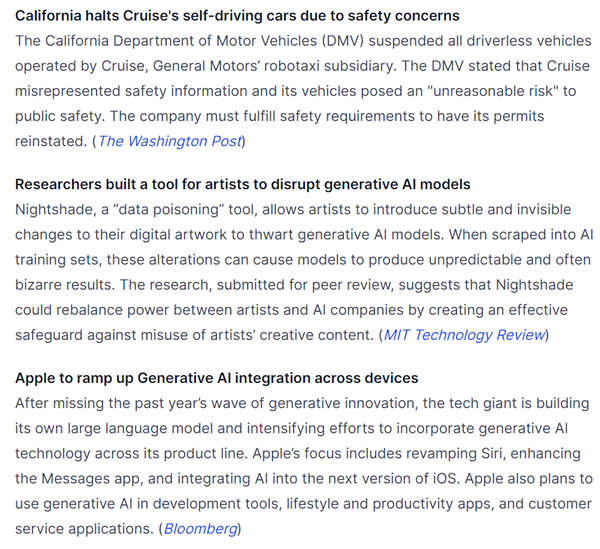Image resolution: width=600 pixels, height=549 pixels.
Task: Open The Washington Post source link
Action: (x=170, y=141)
